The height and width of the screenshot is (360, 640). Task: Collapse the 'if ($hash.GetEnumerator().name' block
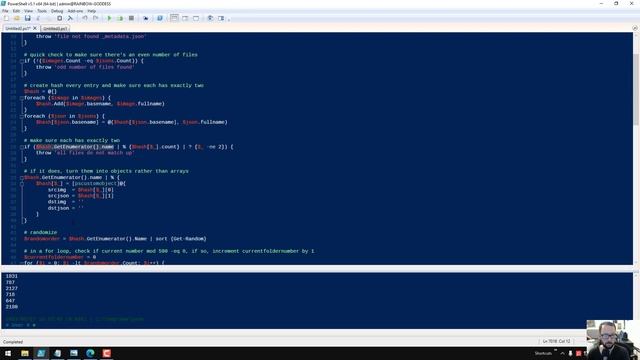(x=22, y=147)
